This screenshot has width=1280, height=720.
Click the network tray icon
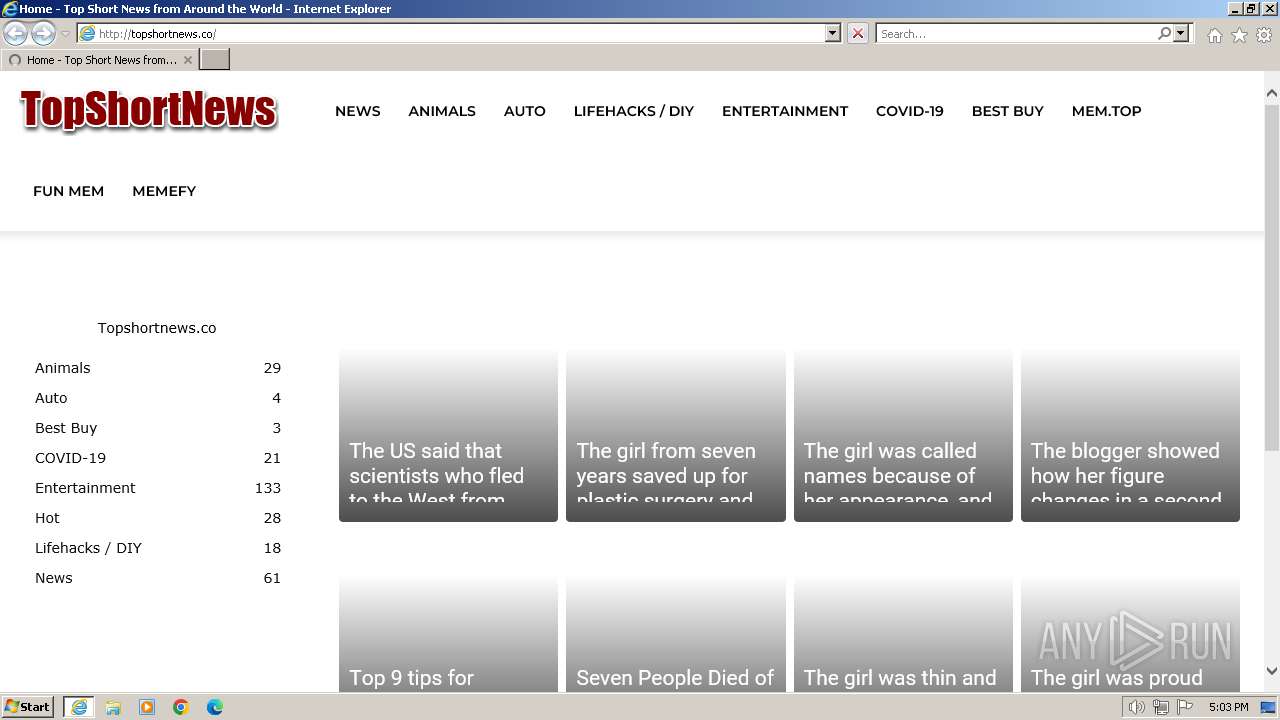point(1160,707)
